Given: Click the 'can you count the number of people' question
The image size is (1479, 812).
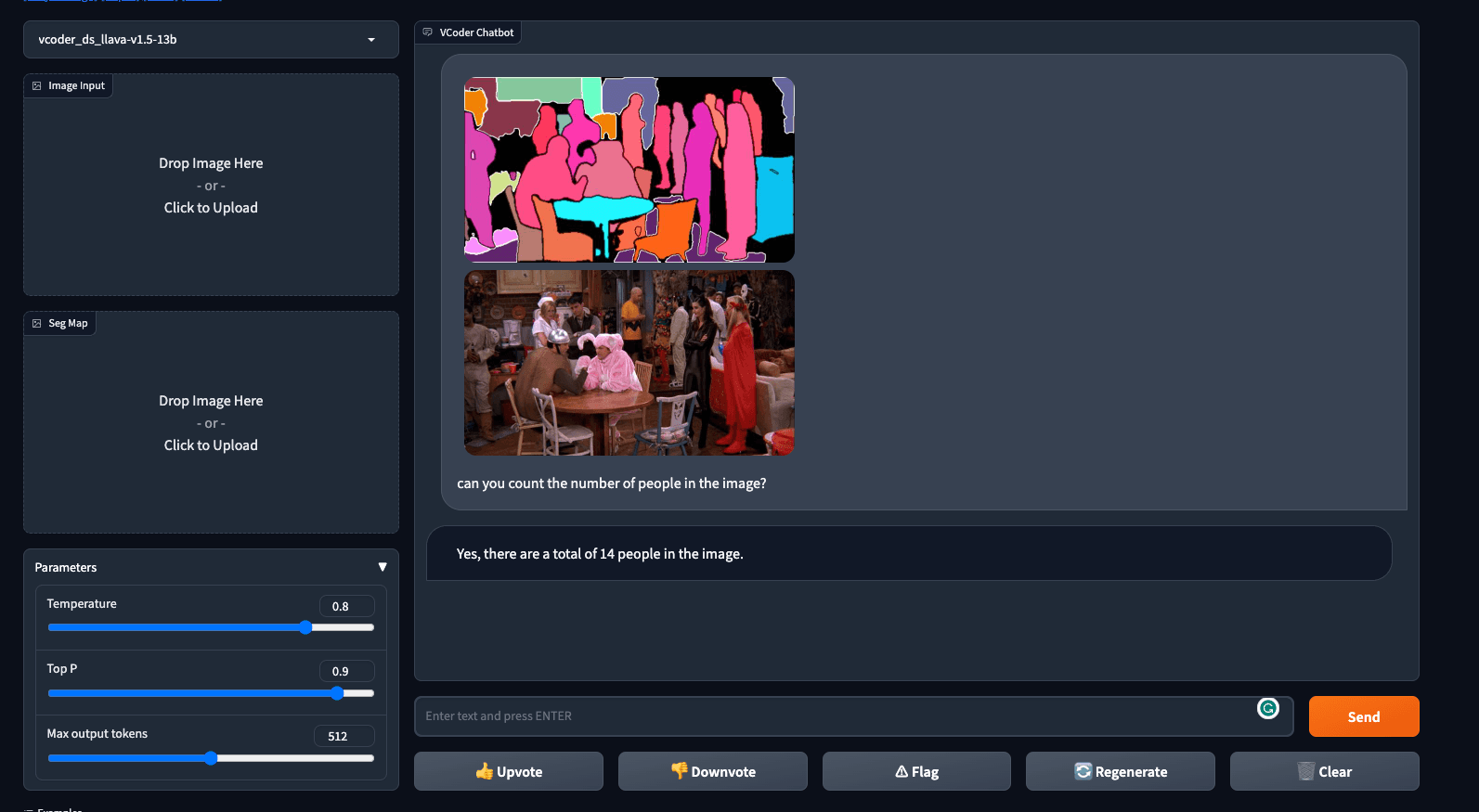Looking at the screenshot, I should (x=612, y=483).
